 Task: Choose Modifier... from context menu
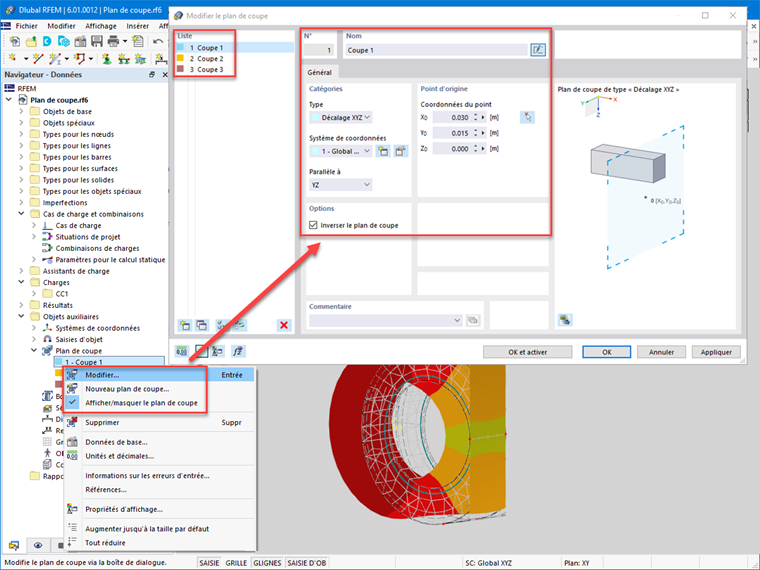(159, 375)
